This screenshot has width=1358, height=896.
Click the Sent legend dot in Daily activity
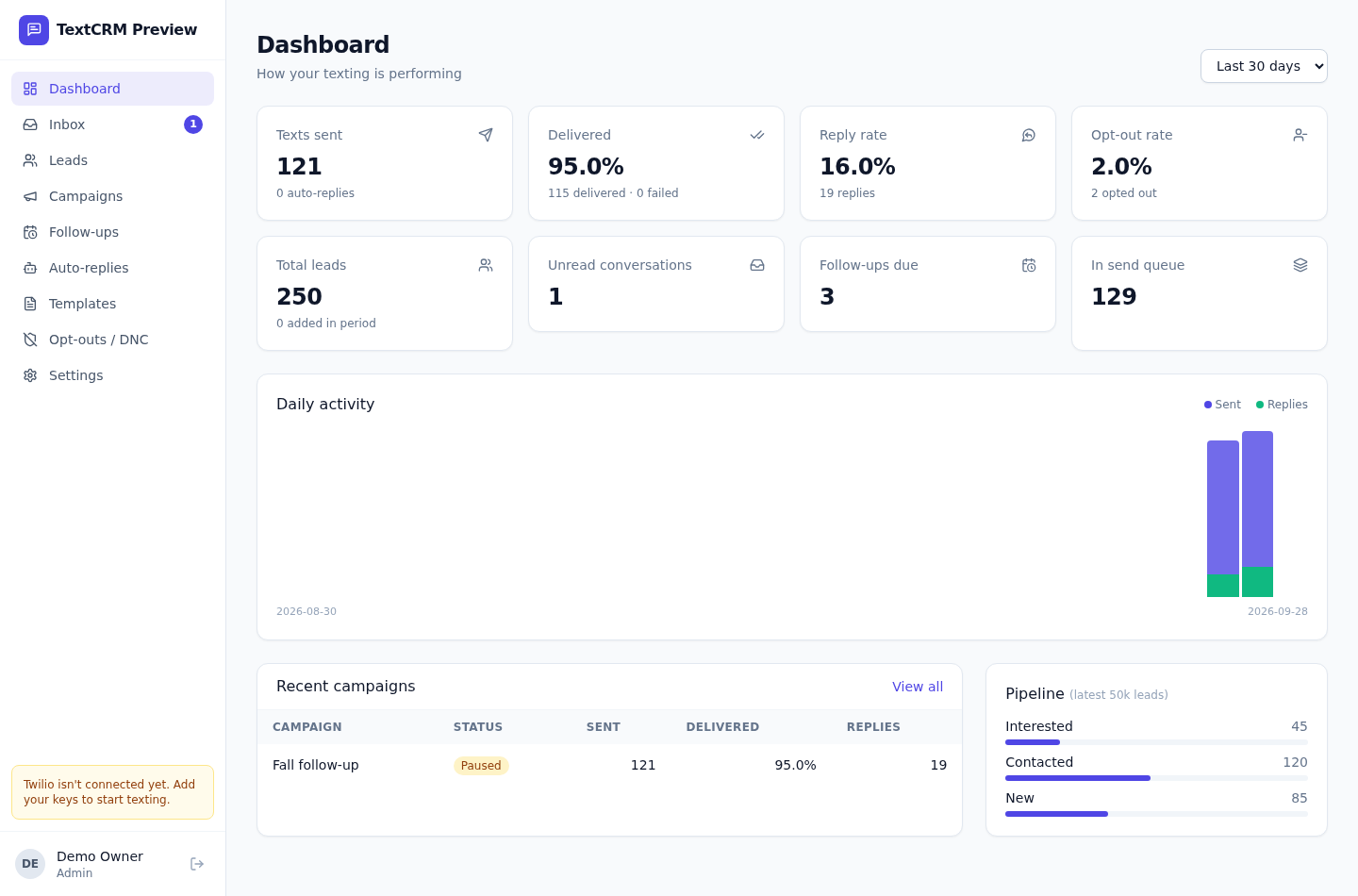coord(1208,405)
